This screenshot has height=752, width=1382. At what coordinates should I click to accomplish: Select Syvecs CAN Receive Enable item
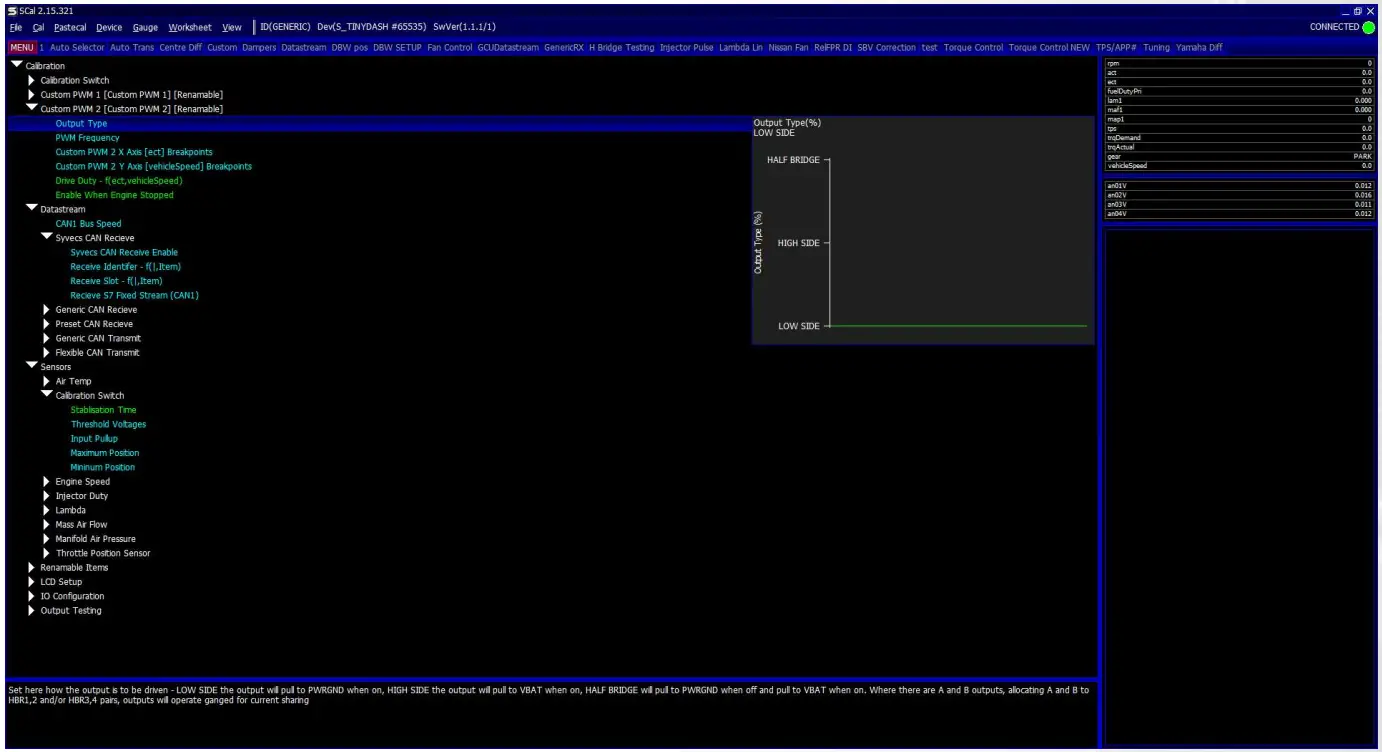click(x=124, y=252)
